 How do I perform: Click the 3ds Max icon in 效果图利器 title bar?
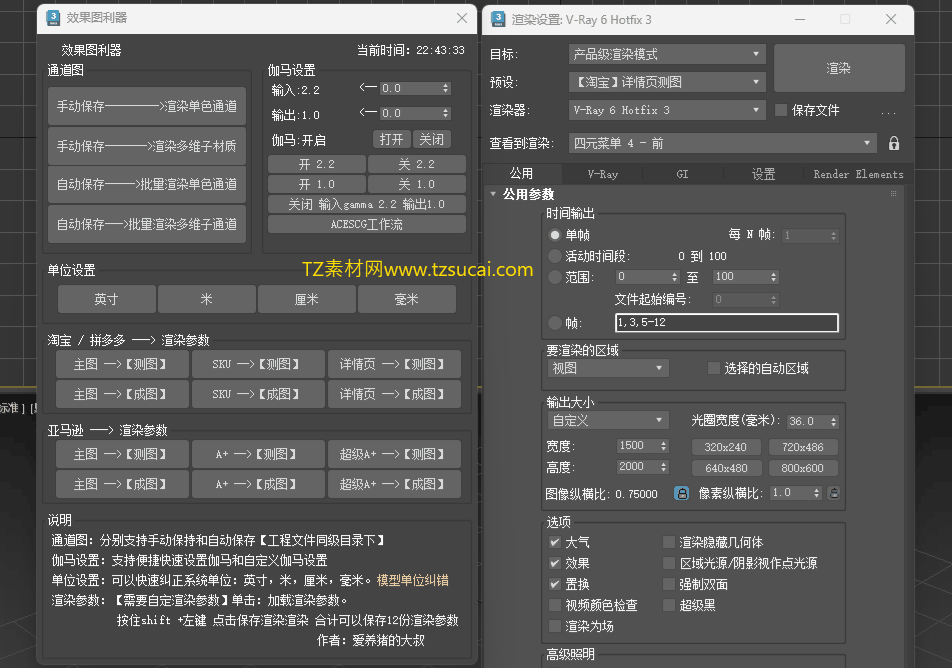click(x=53, y=18)
